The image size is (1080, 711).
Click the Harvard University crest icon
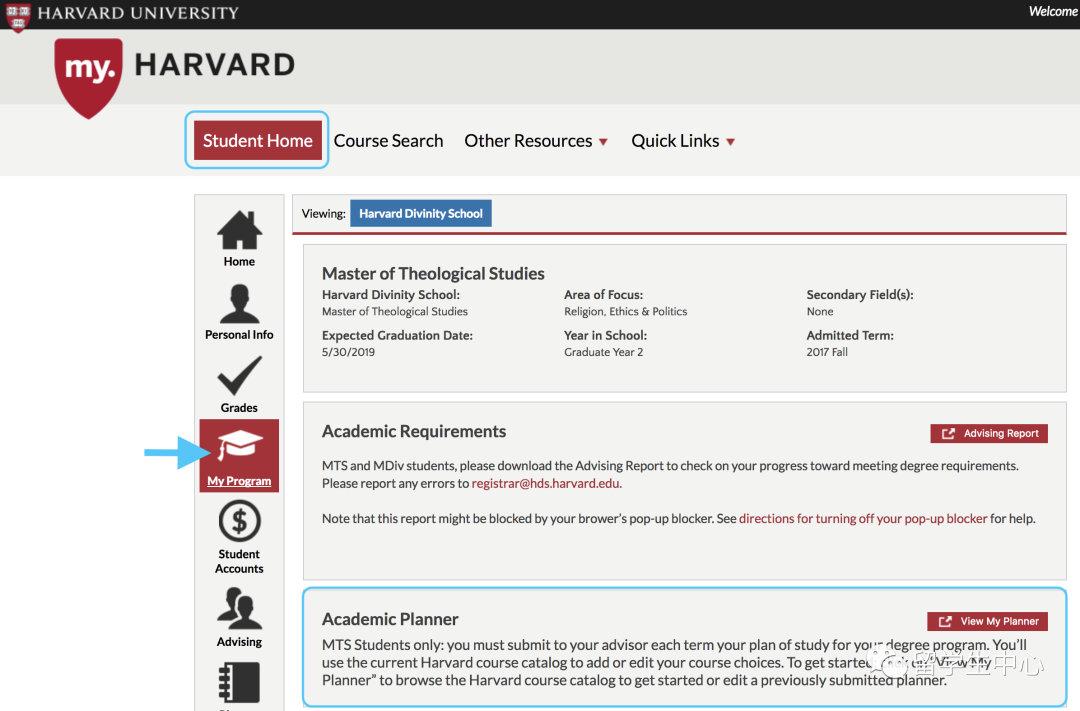pyautogui.click(x=18, y=15)
